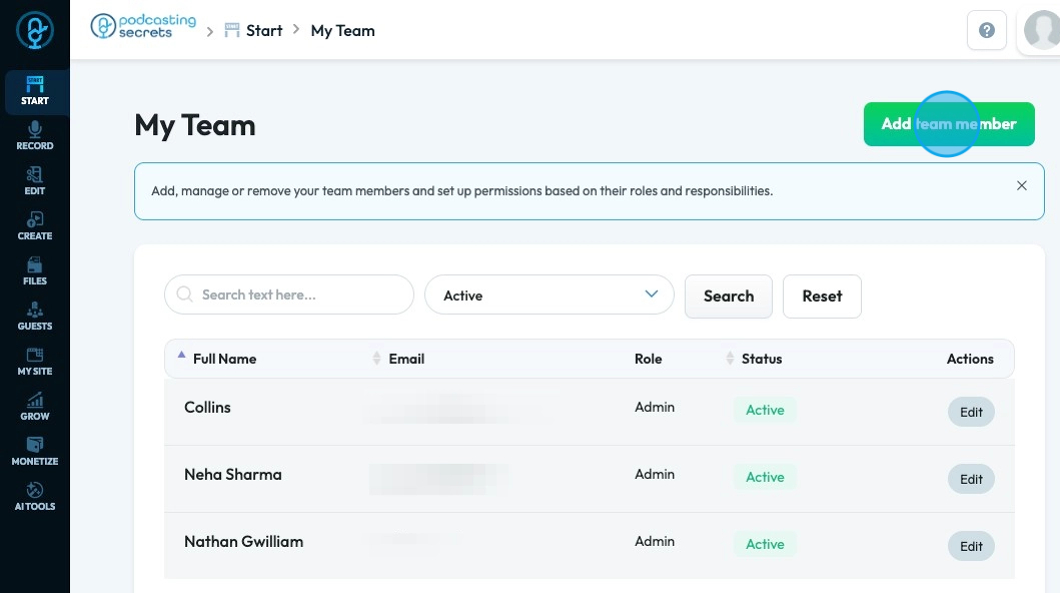This screenshot has height=593, width=1060.
Task: Go to My Site in sidebar
Action: [35, 360]
